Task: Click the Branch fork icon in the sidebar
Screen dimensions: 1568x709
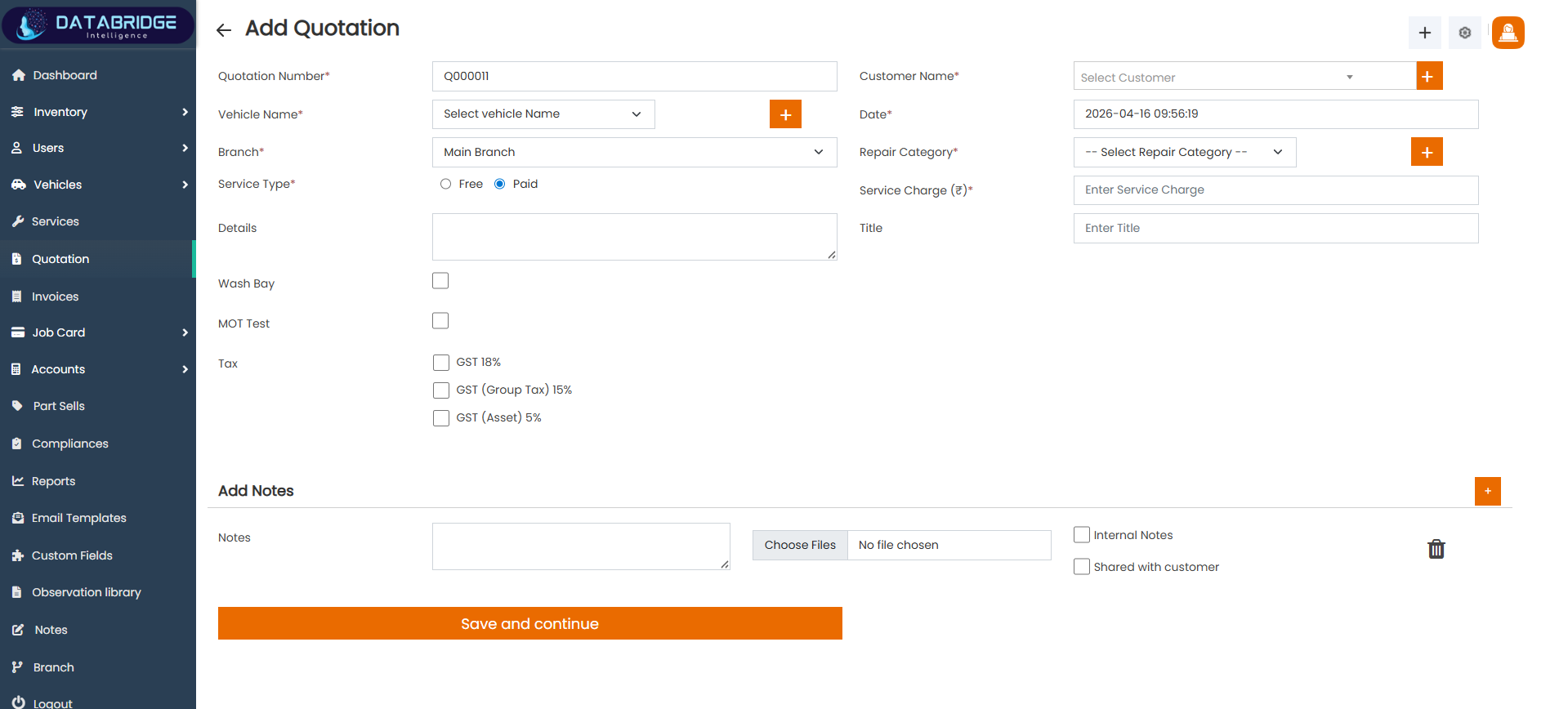Action: click(x=17, y=667)
